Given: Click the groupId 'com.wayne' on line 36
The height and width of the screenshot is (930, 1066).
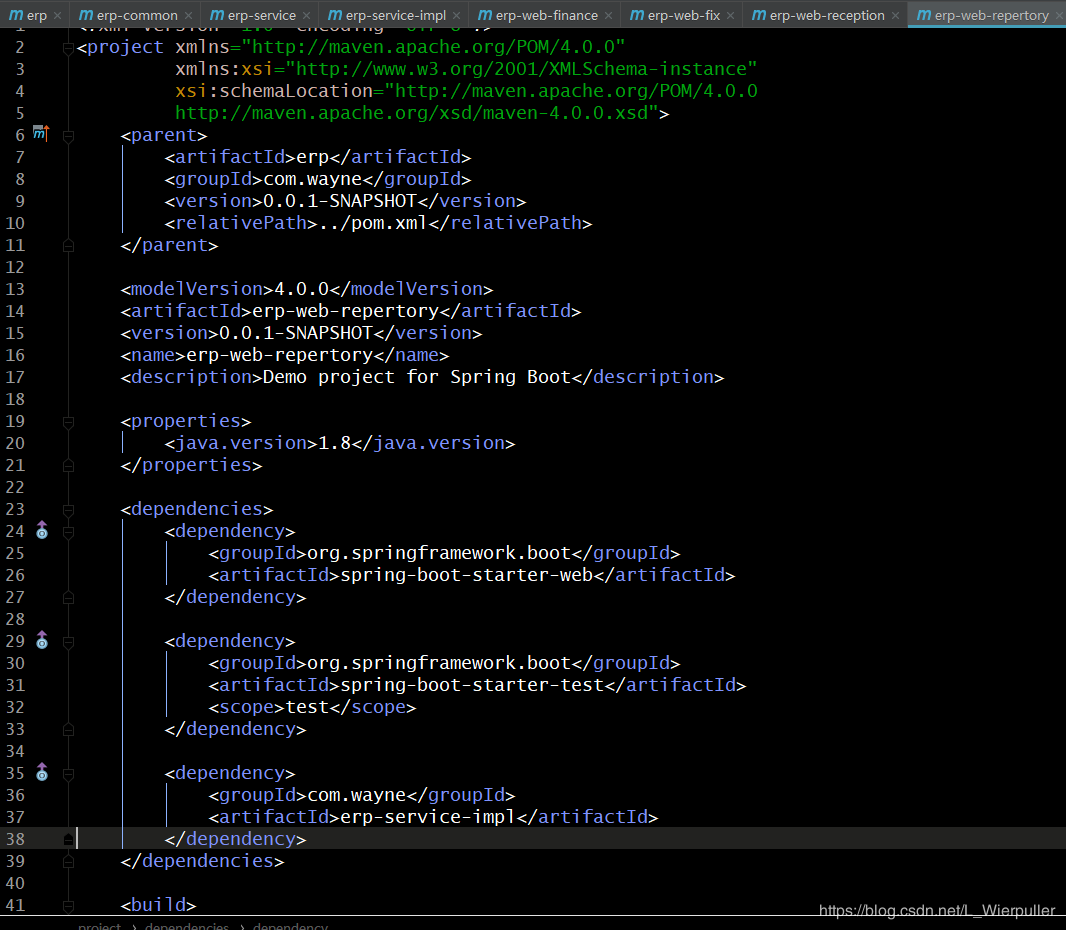Looking at the screenshot, I should (x=357, y=795).
